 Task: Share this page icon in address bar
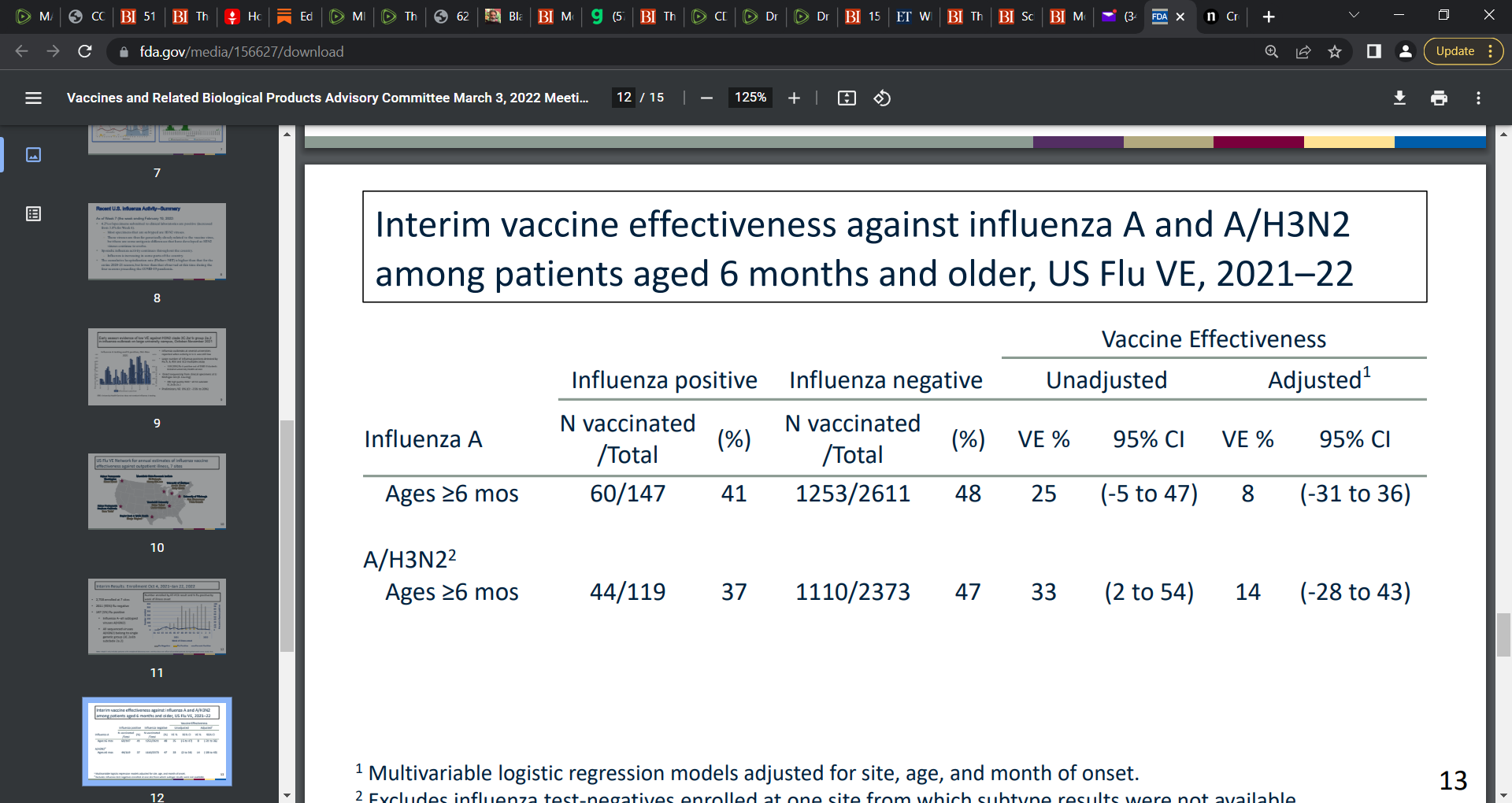1303,51
